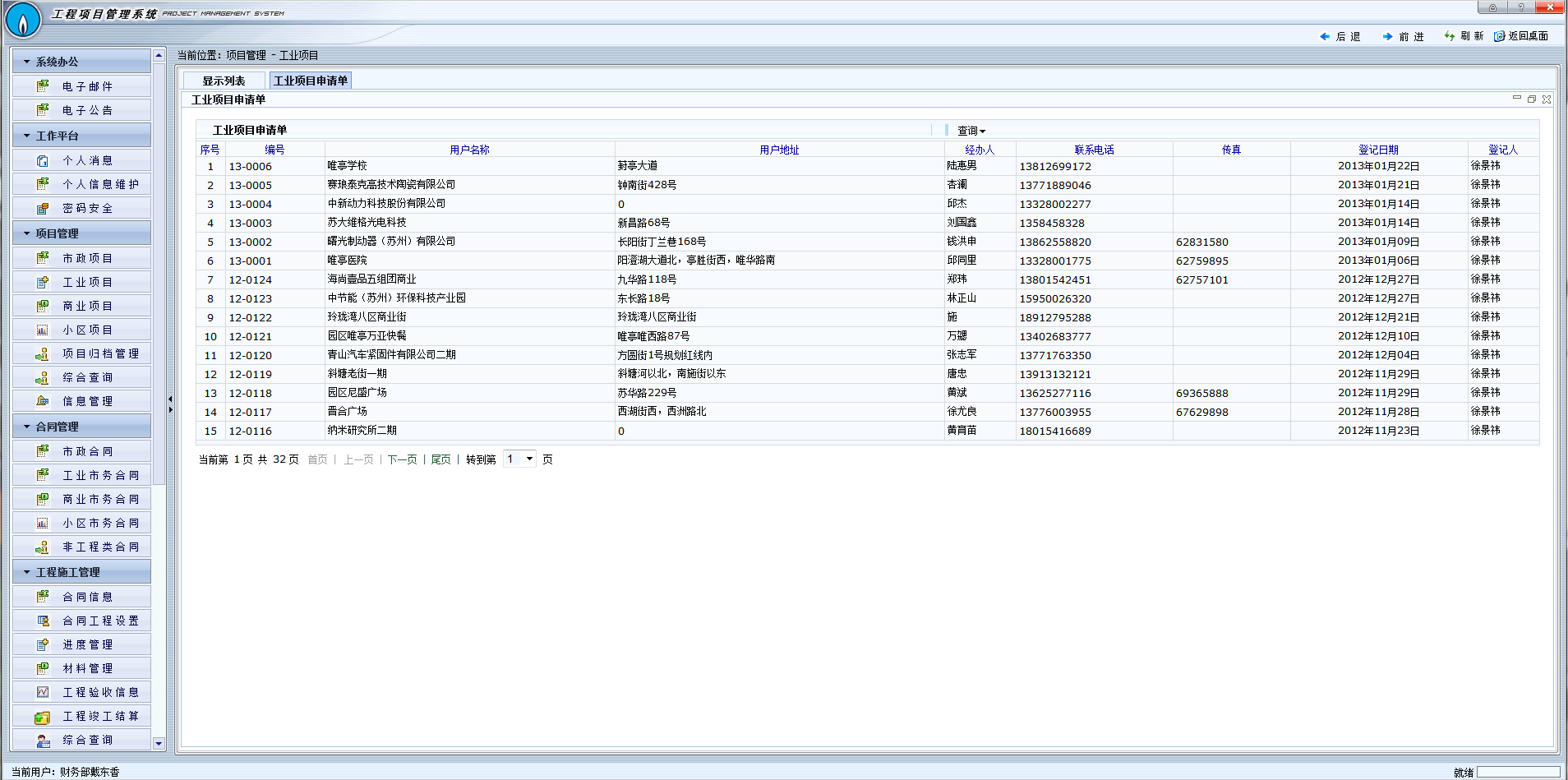The height and width of the screenshot is (780, 1568).
Task: Go back using the 后退 button
Action: (1340, 37)
